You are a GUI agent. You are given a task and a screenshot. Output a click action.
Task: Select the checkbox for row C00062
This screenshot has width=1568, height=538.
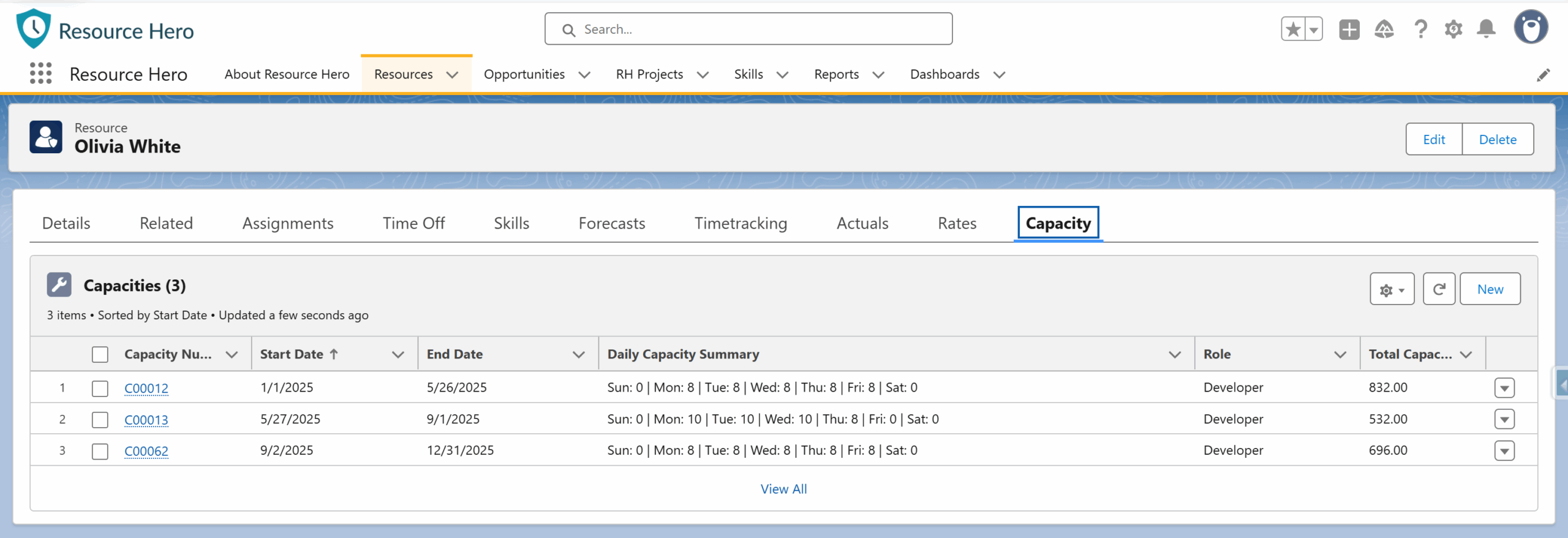[100, 451]
